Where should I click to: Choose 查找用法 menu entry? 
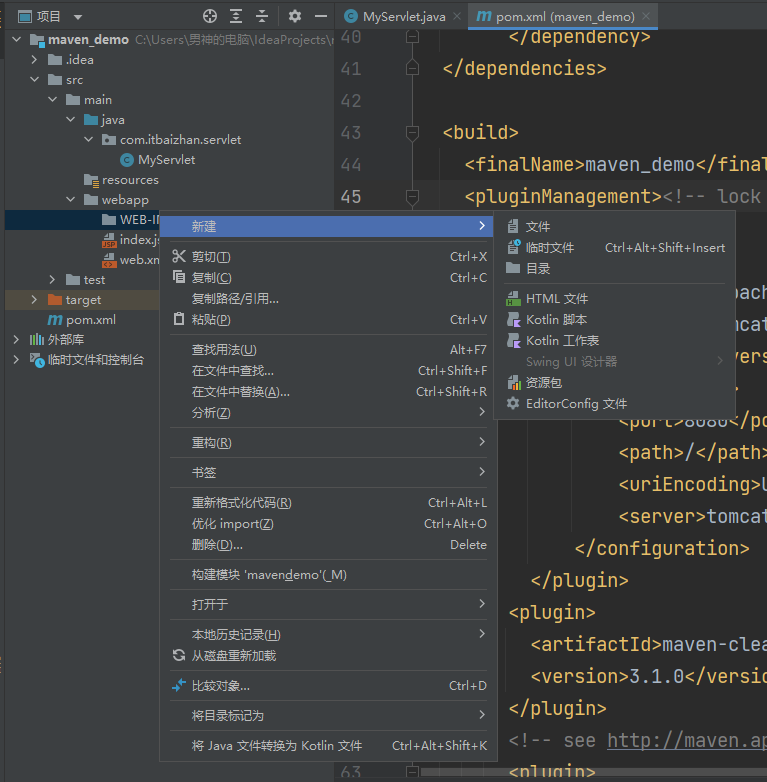coord(328,350)
